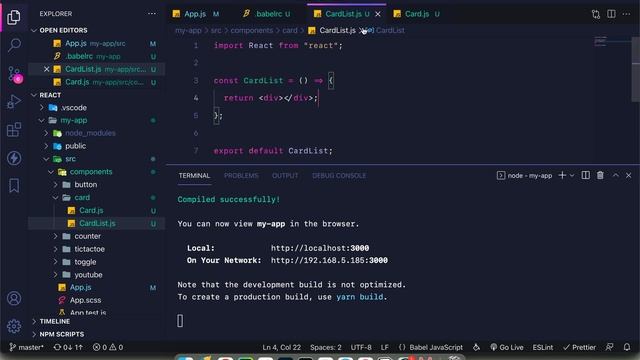Switch to the Card.js editor tab
Viewport: 640px width, 360px height.
click(x=416, y=14)
